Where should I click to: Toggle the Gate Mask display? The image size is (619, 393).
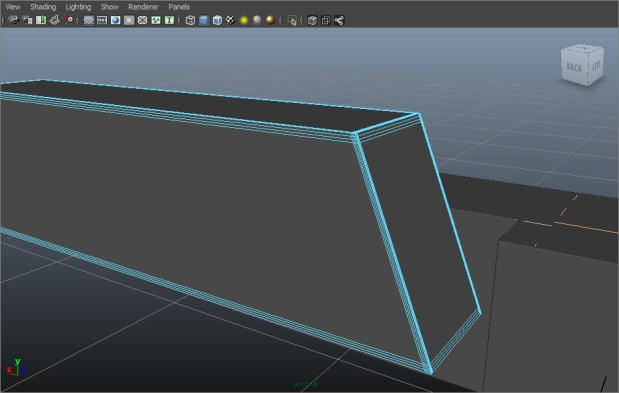click(129, 20)
